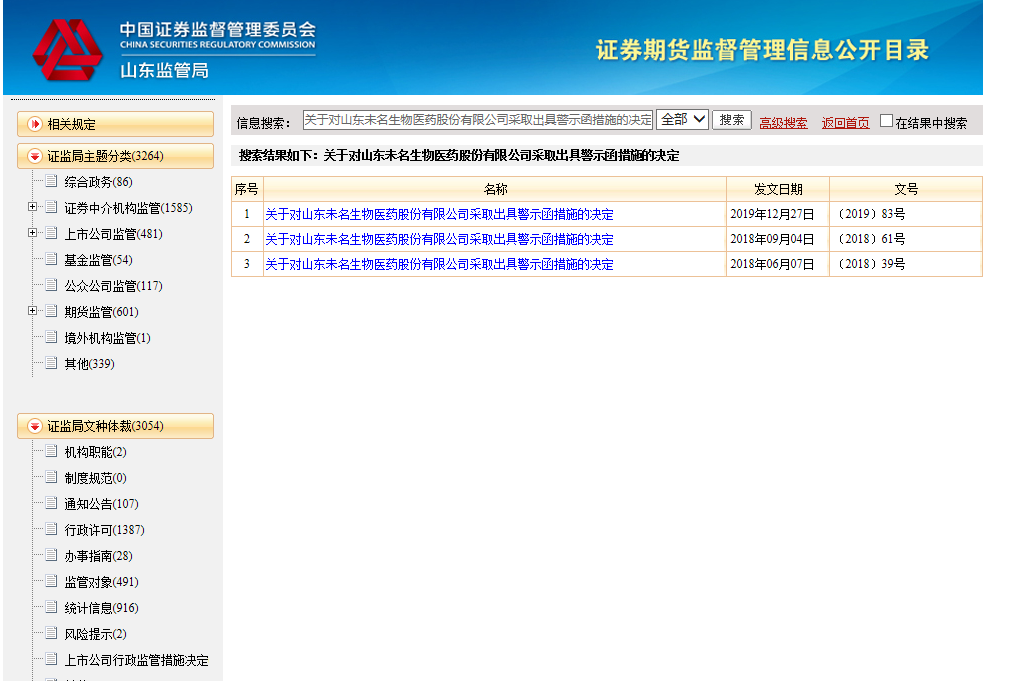Screen dimensions: 1018x681
Task: Click the 序号 column header
Action: (247, 189)
